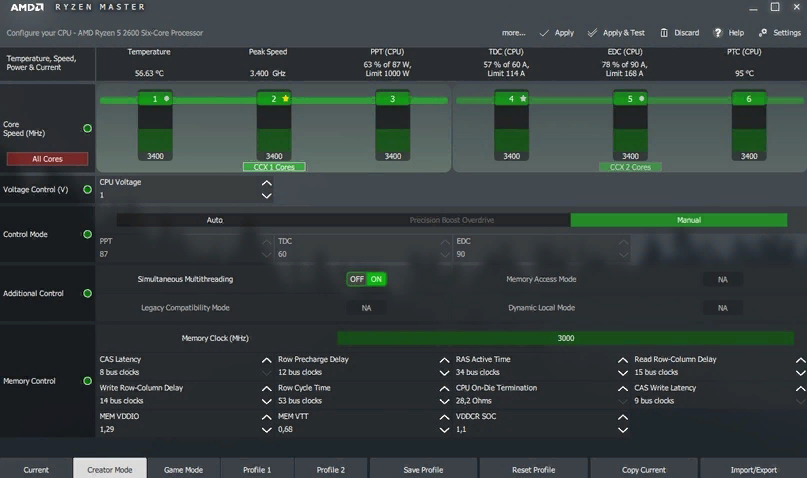The height and width of the screenshot is (478, 807).
Task: Click the star icon on core 4
Action: pyautogui.click(x=523, y=99)
